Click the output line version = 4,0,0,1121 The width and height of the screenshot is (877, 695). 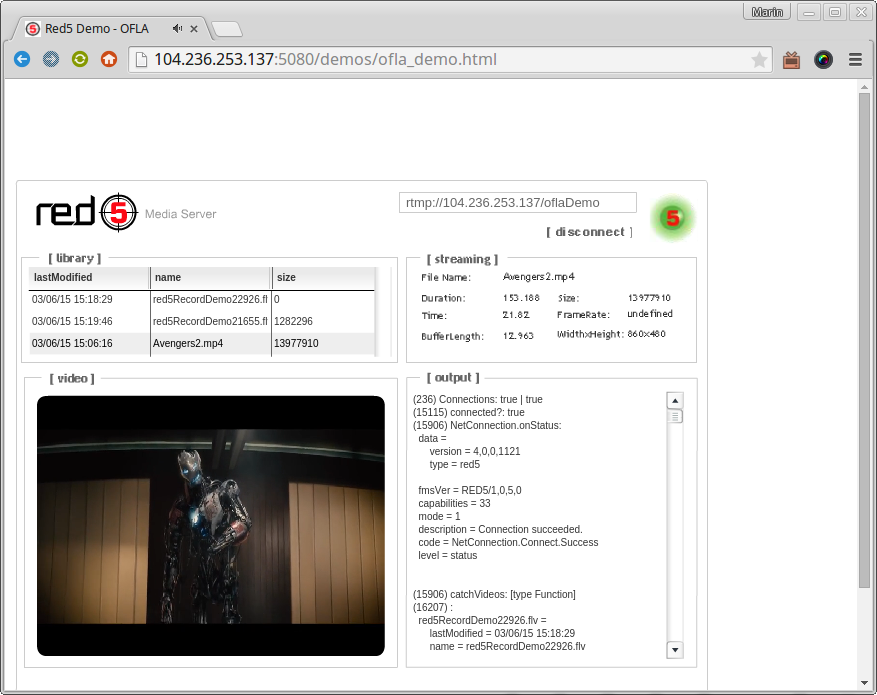pos(475,451)
